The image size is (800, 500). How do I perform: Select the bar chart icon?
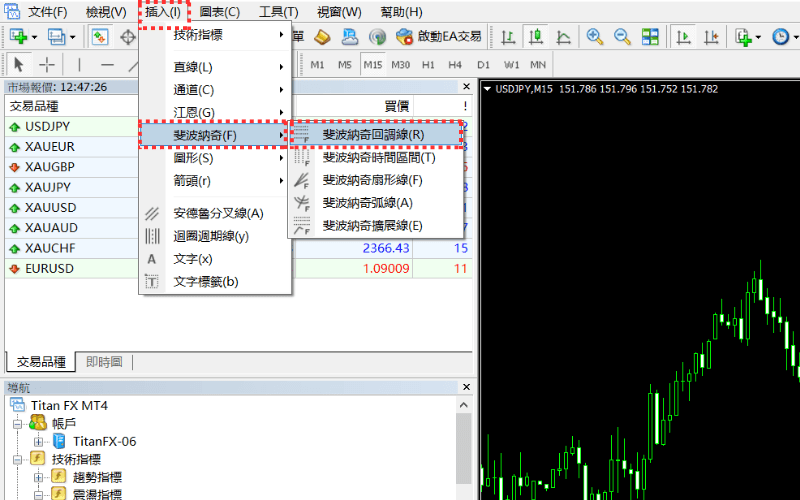508,37
